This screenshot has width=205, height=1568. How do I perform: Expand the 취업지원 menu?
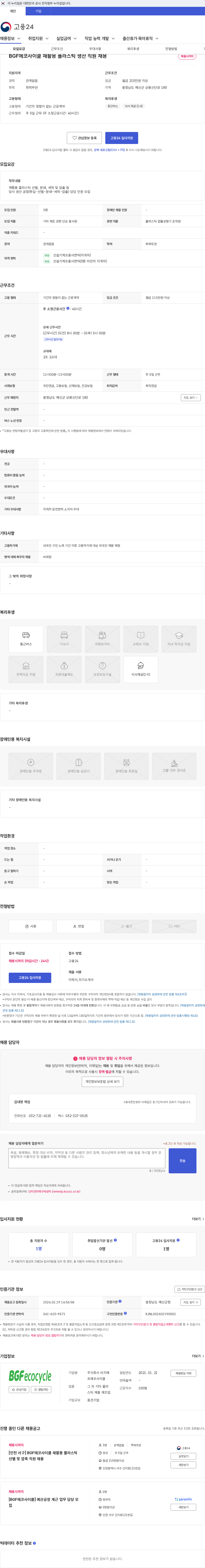[x=38, y=38]
